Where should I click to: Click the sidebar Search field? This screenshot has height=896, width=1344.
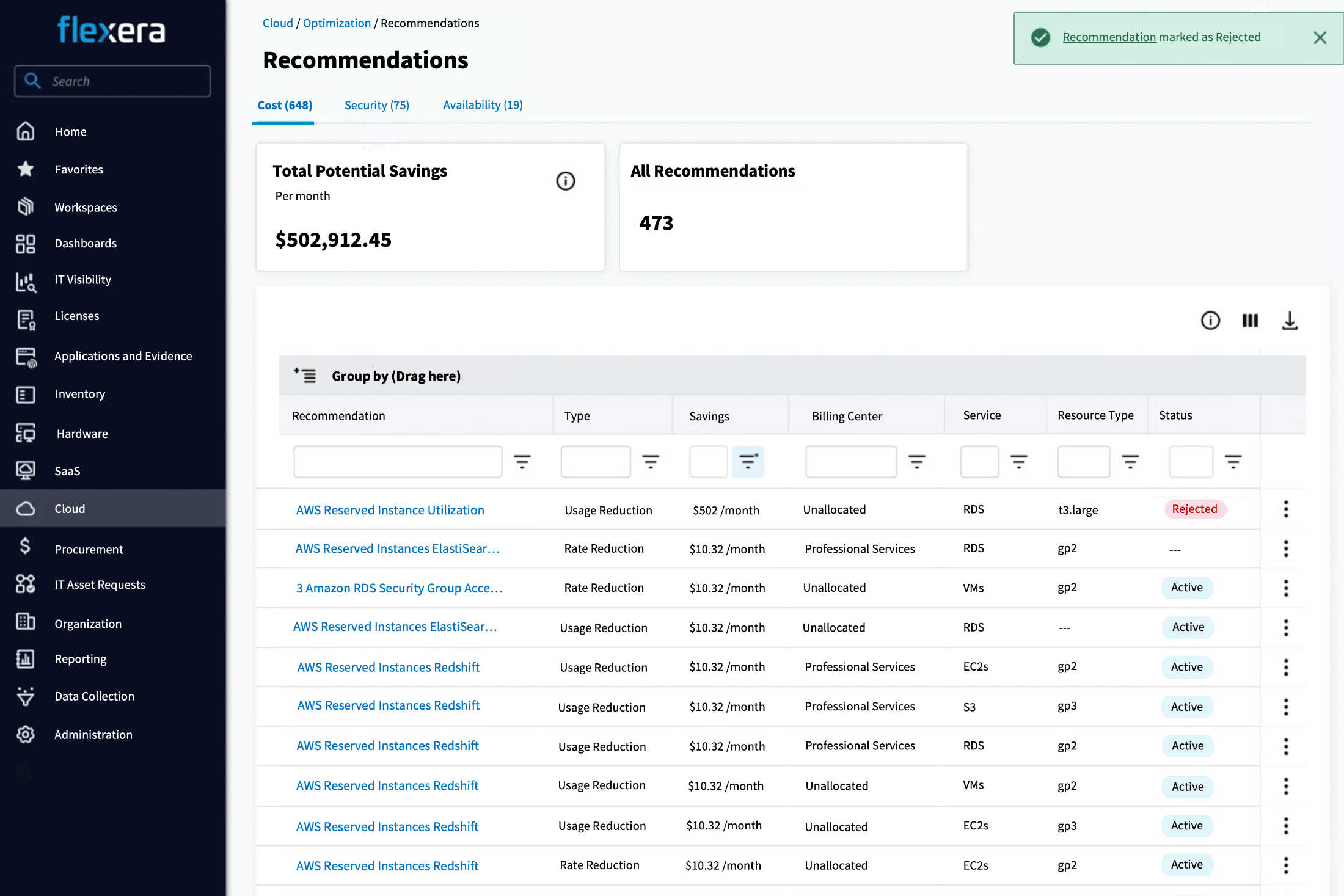pos(112,81)
